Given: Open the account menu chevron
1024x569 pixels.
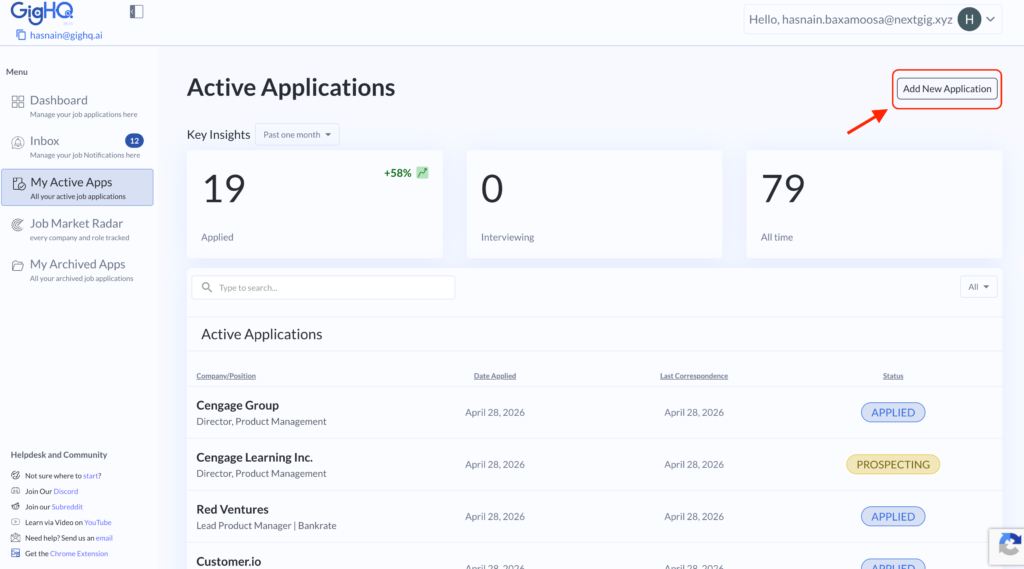Looking at the screenshot, I should click(x=991, y=20).
